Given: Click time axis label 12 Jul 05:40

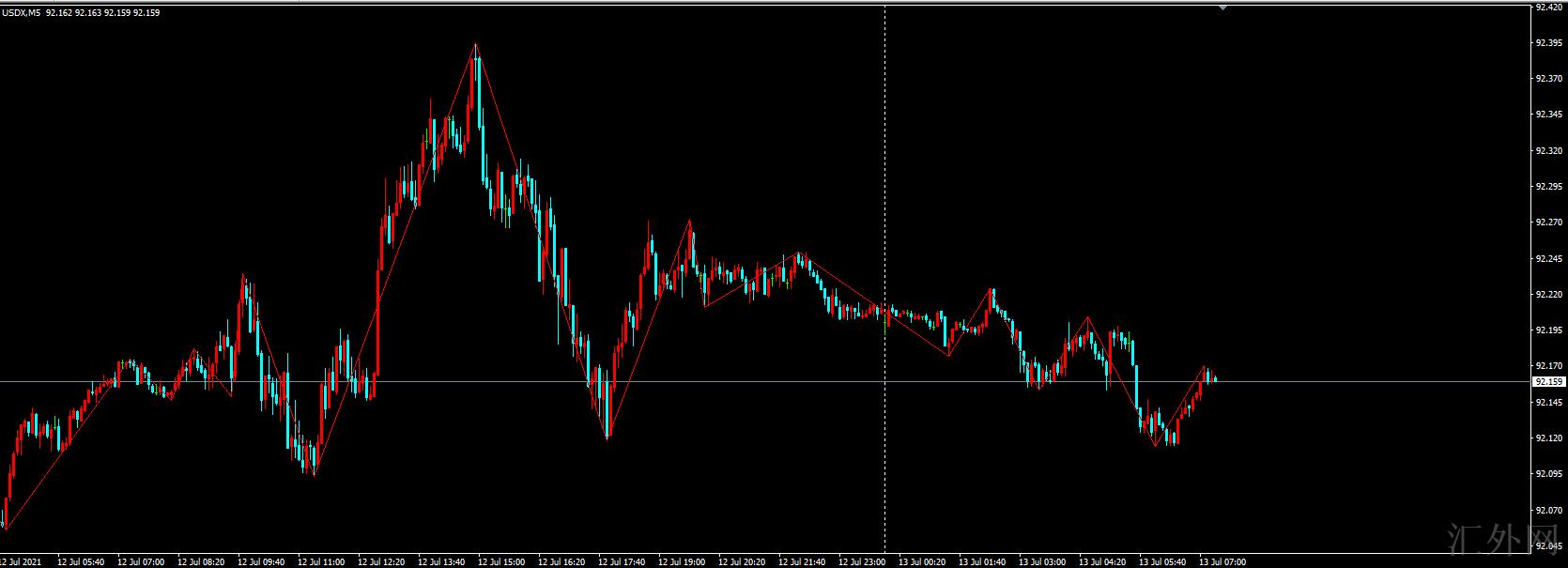Looking at the screenshot, I should 81,561.
